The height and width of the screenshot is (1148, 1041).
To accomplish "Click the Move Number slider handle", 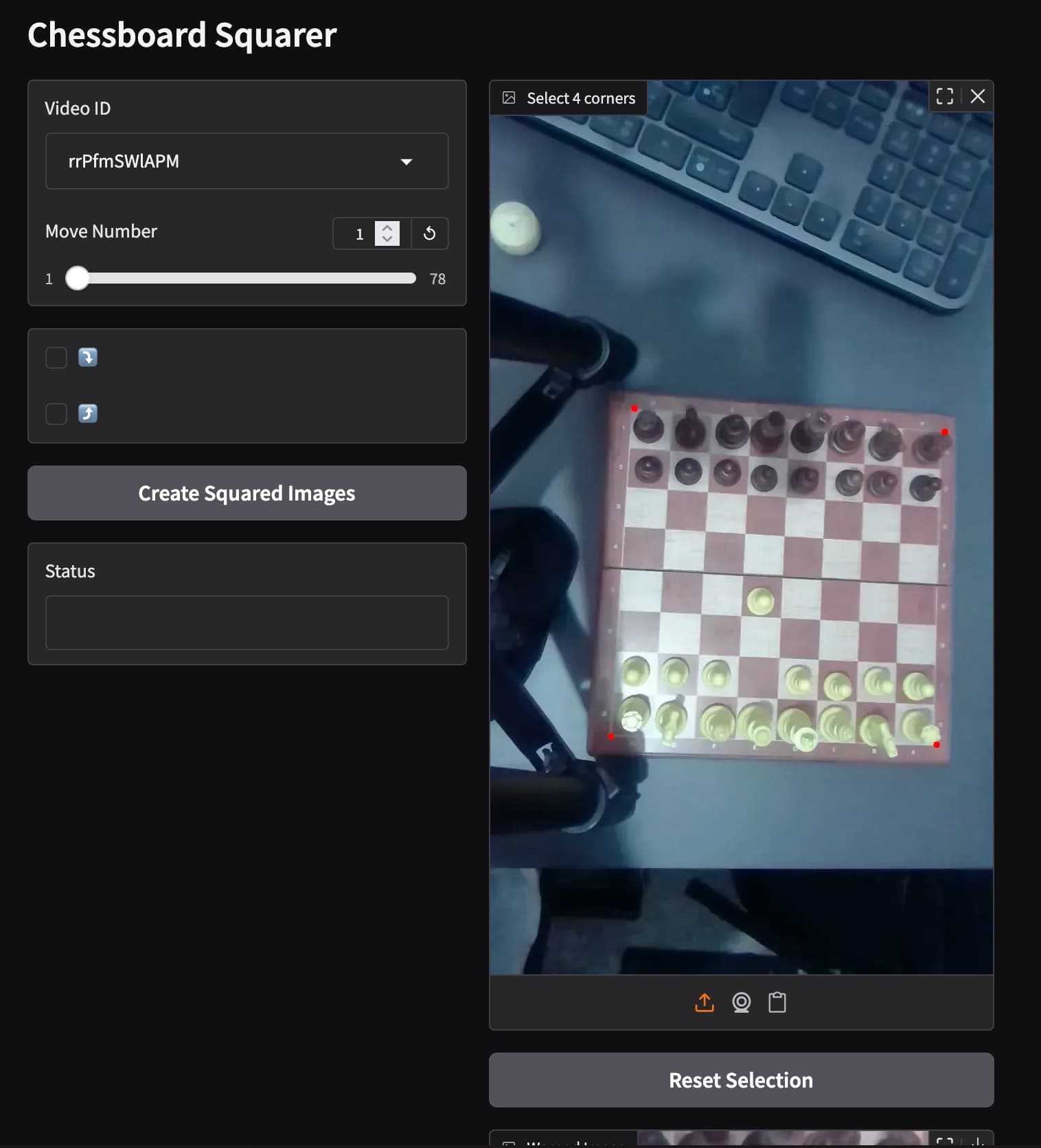I will (78, 278).
